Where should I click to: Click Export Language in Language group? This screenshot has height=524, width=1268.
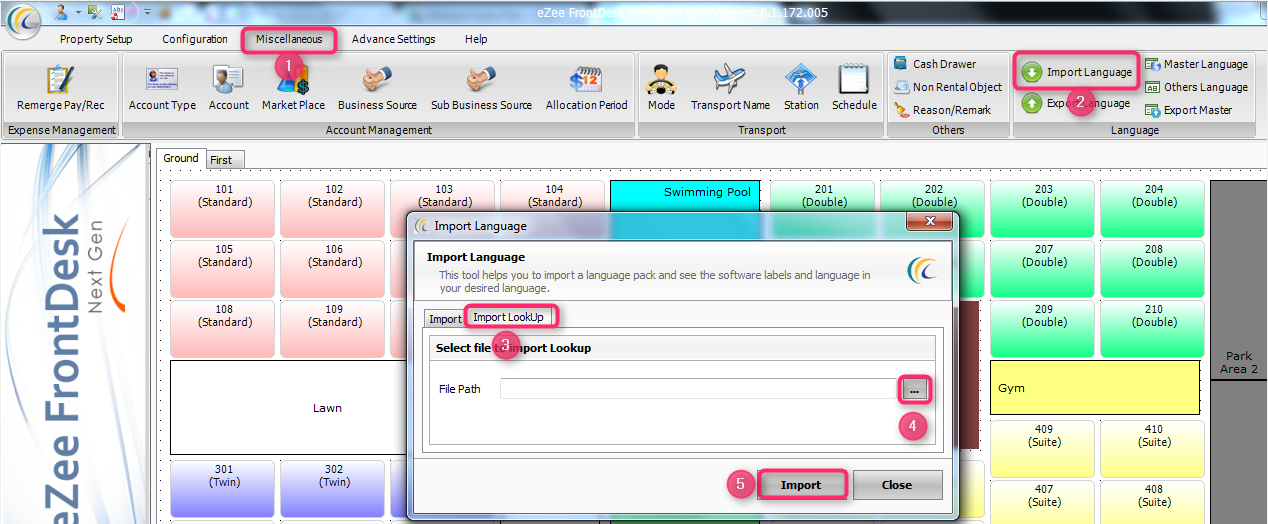tap(1077, 103)
